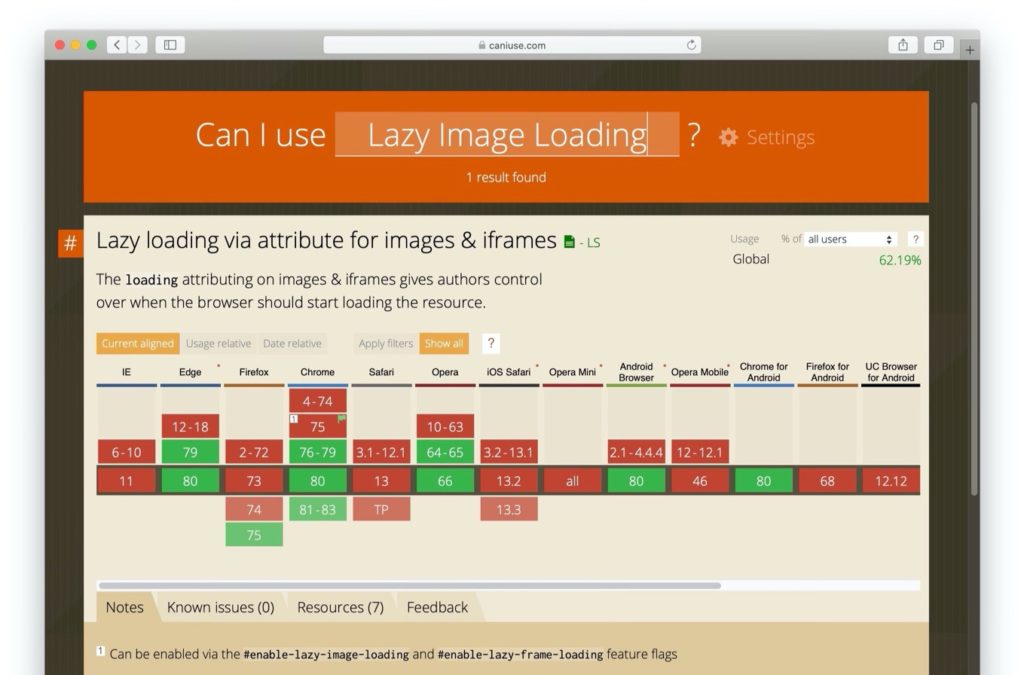The image size is (1024, 675).
Task: Click the # permalink anchor icon
Action: (x=70, y=242)
